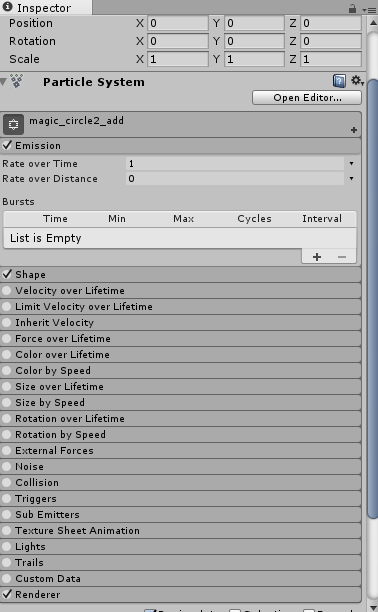Expand the Renderer module header label

pyautogui.click(x=37, y=594)
